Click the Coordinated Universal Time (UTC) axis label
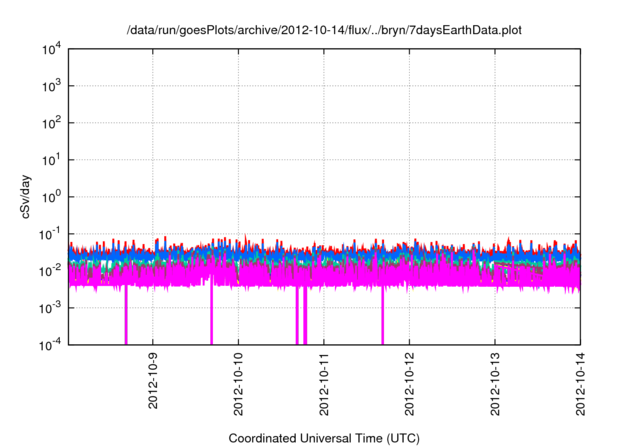Screen dimensions: 640x448 pos(323,438)
